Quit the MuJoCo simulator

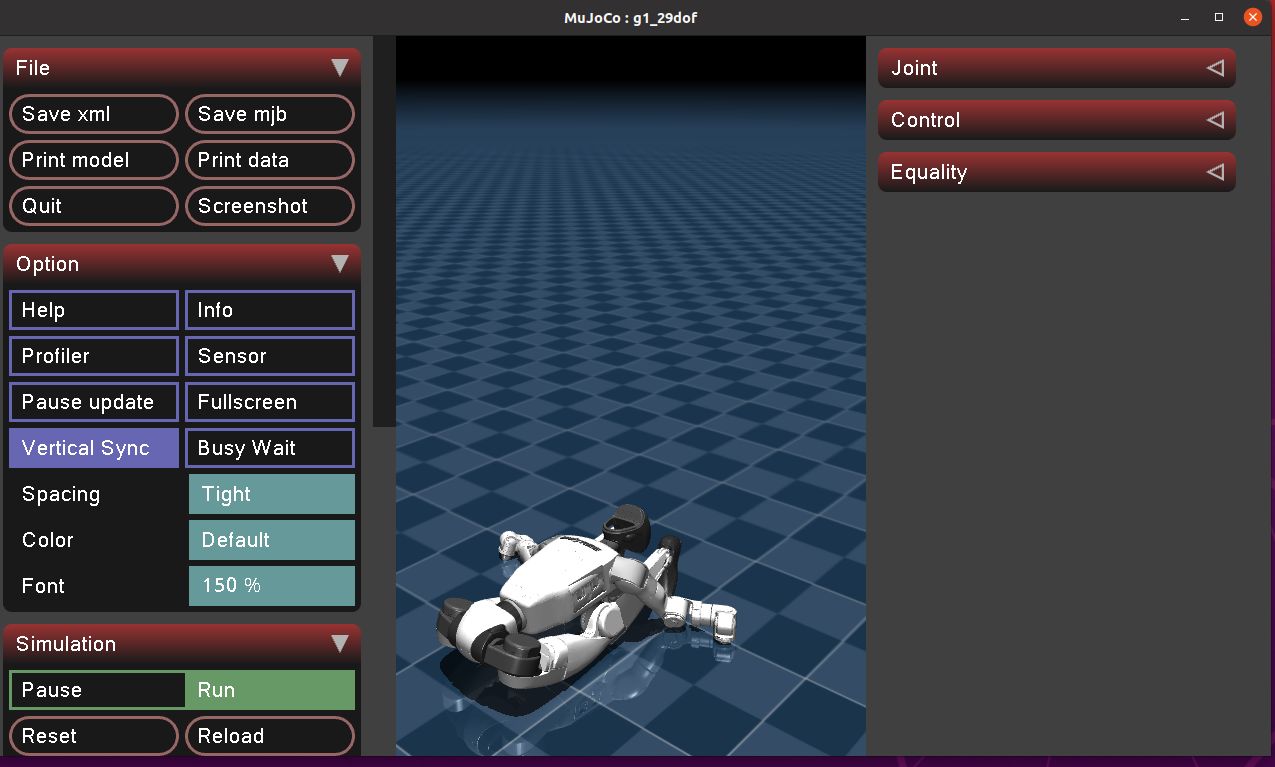pos(94,206)
